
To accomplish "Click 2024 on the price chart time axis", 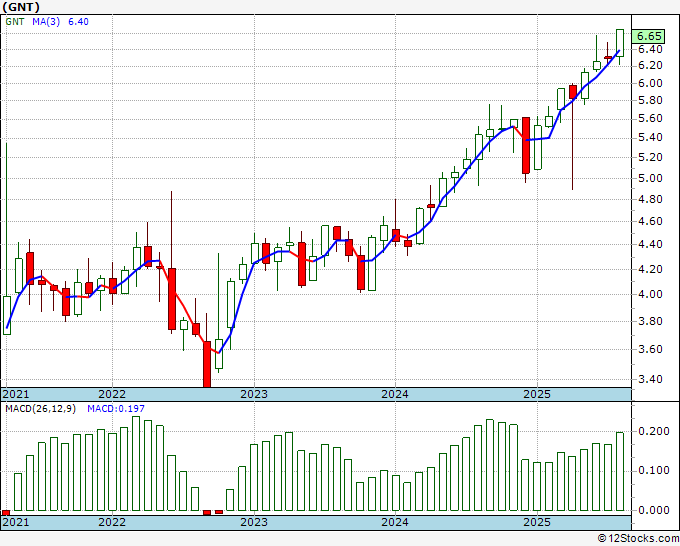I will pos(395,394).
